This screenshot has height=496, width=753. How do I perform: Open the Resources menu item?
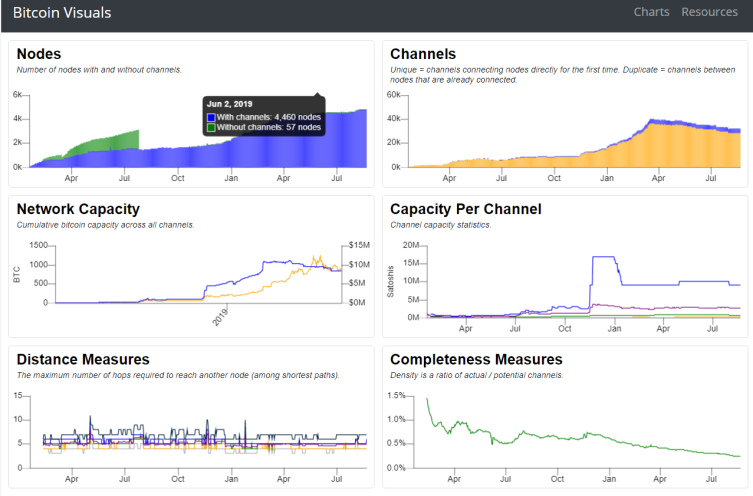tap(709, 12)
